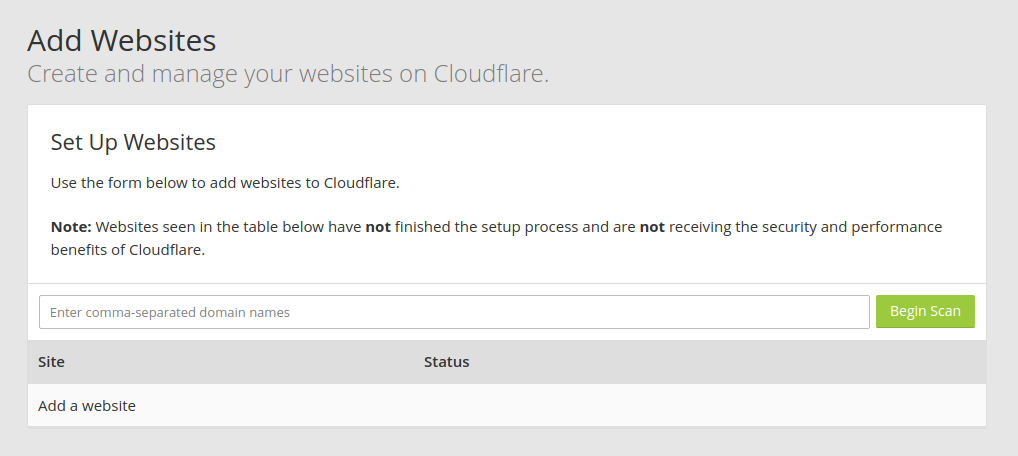1018x456 pixels.
Task: Click the word "Websites" in the "Set Up" heading
Action: 169,143
